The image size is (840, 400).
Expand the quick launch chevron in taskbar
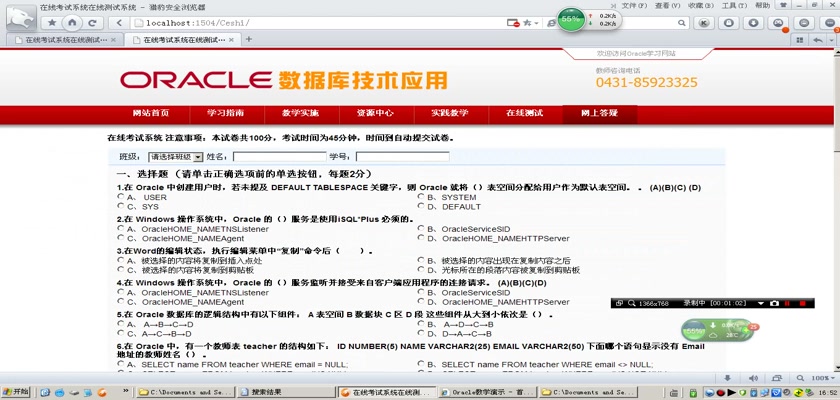pos(126,391)
